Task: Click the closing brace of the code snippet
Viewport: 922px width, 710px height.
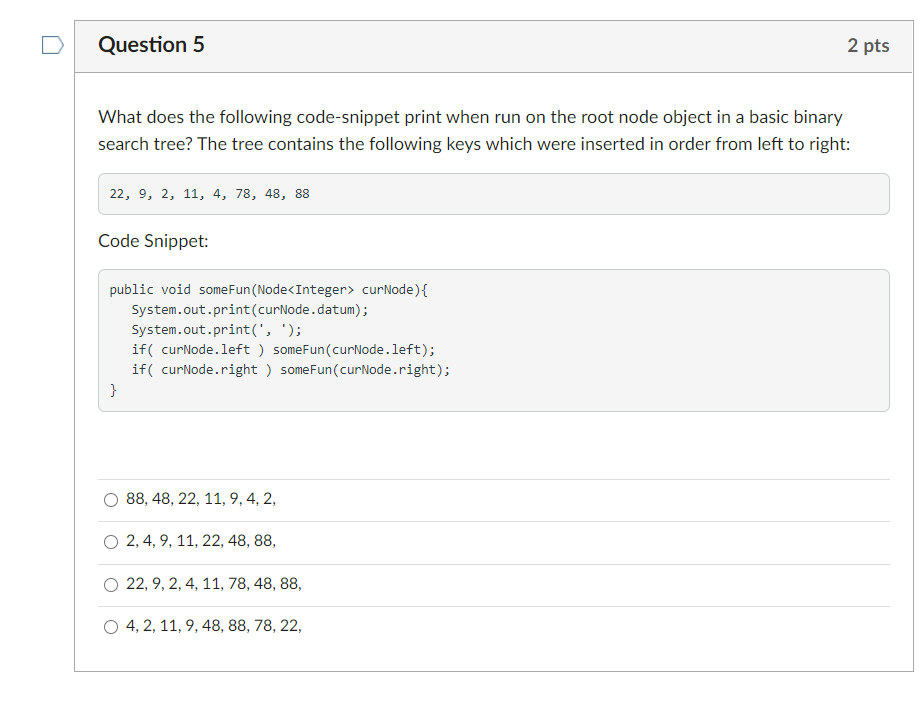Action: 113,390
